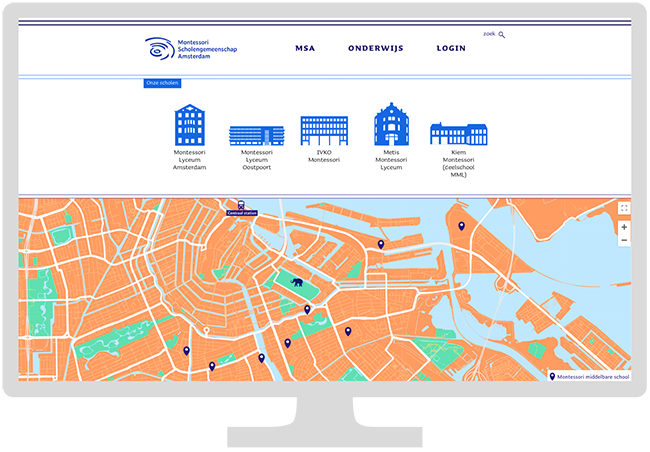Open the MSA menu
This screenshot has width=650, height=452.
305,49
